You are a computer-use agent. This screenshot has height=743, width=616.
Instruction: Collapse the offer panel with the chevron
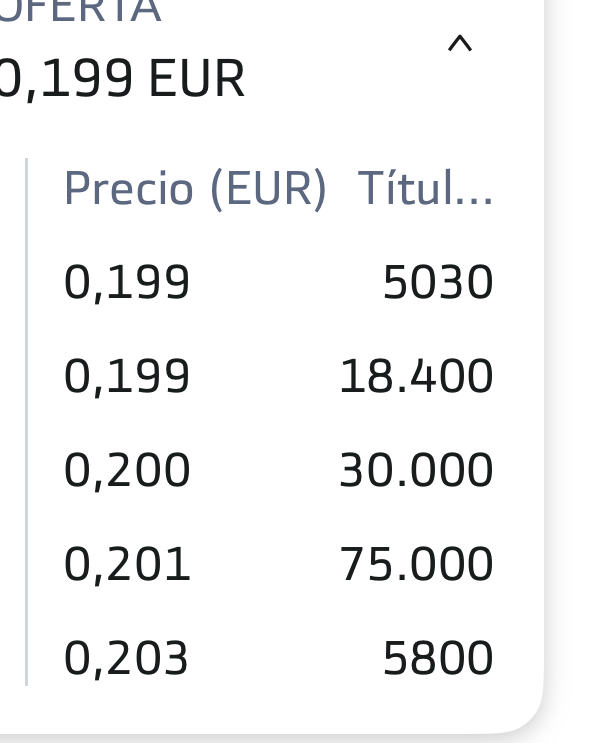pos(460,44)
